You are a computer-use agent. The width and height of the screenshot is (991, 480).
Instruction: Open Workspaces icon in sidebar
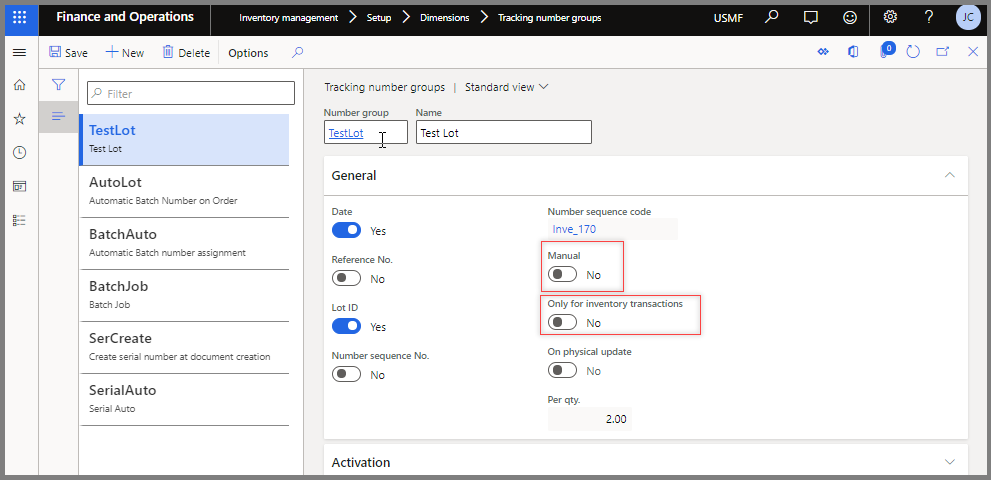point(20,187)
